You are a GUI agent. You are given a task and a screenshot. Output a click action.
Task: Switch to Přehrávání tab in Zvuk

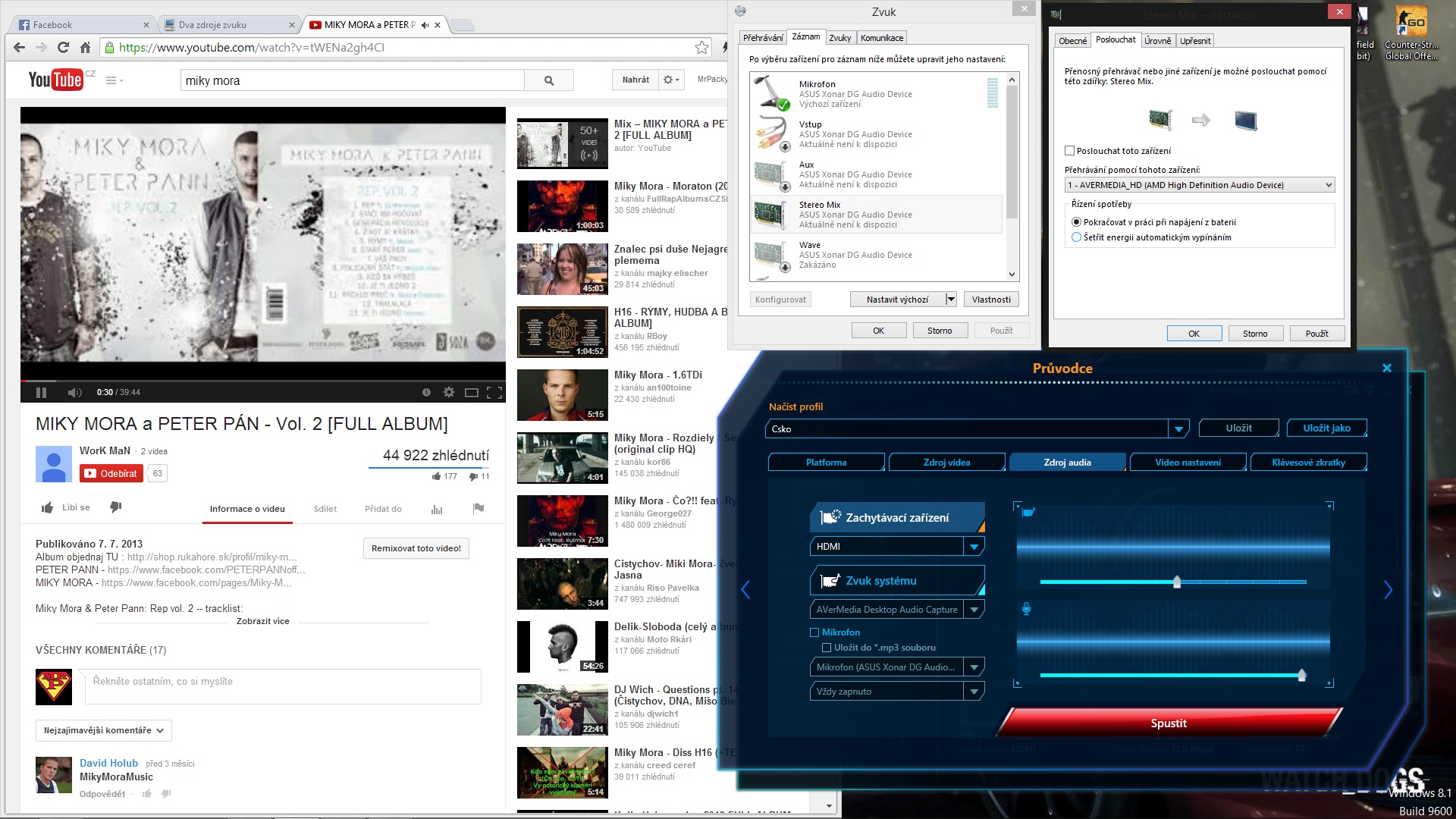click(763, 38)
